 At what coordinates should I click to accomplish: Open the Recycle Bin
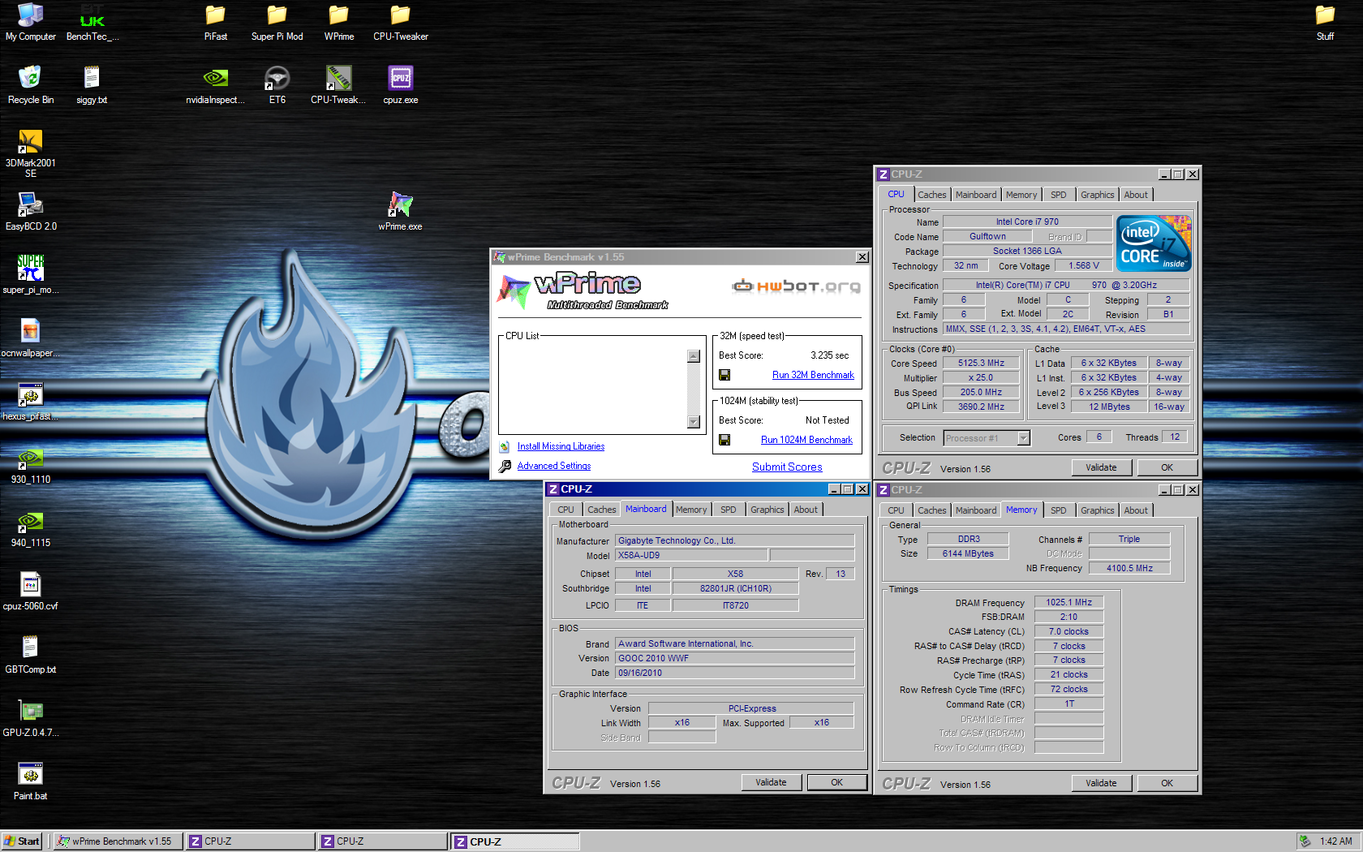click(x=30, y=85)
